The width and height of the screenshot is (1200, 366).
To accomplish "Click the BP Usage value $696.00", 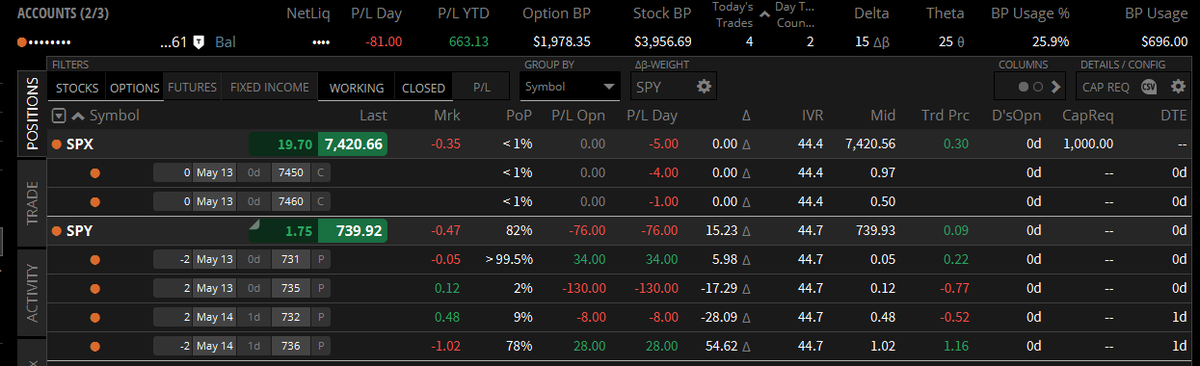I will (x=1164, y=42).
